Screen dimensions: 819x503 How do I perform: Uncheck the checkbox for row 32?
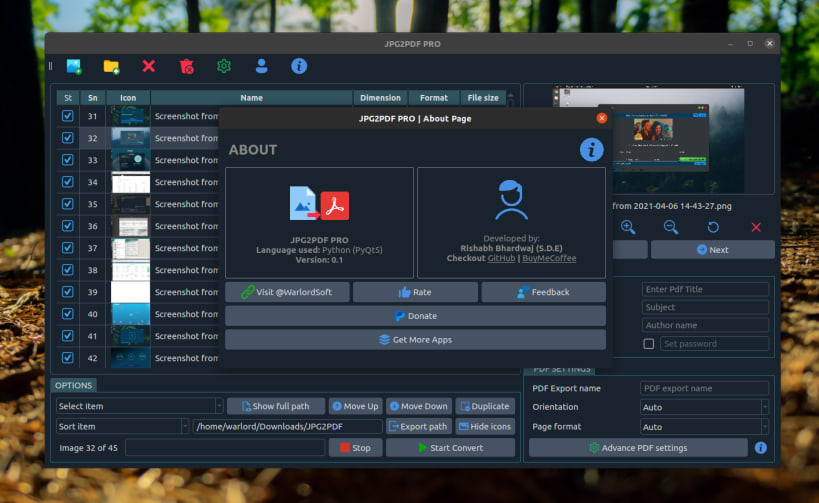point(67,138)
